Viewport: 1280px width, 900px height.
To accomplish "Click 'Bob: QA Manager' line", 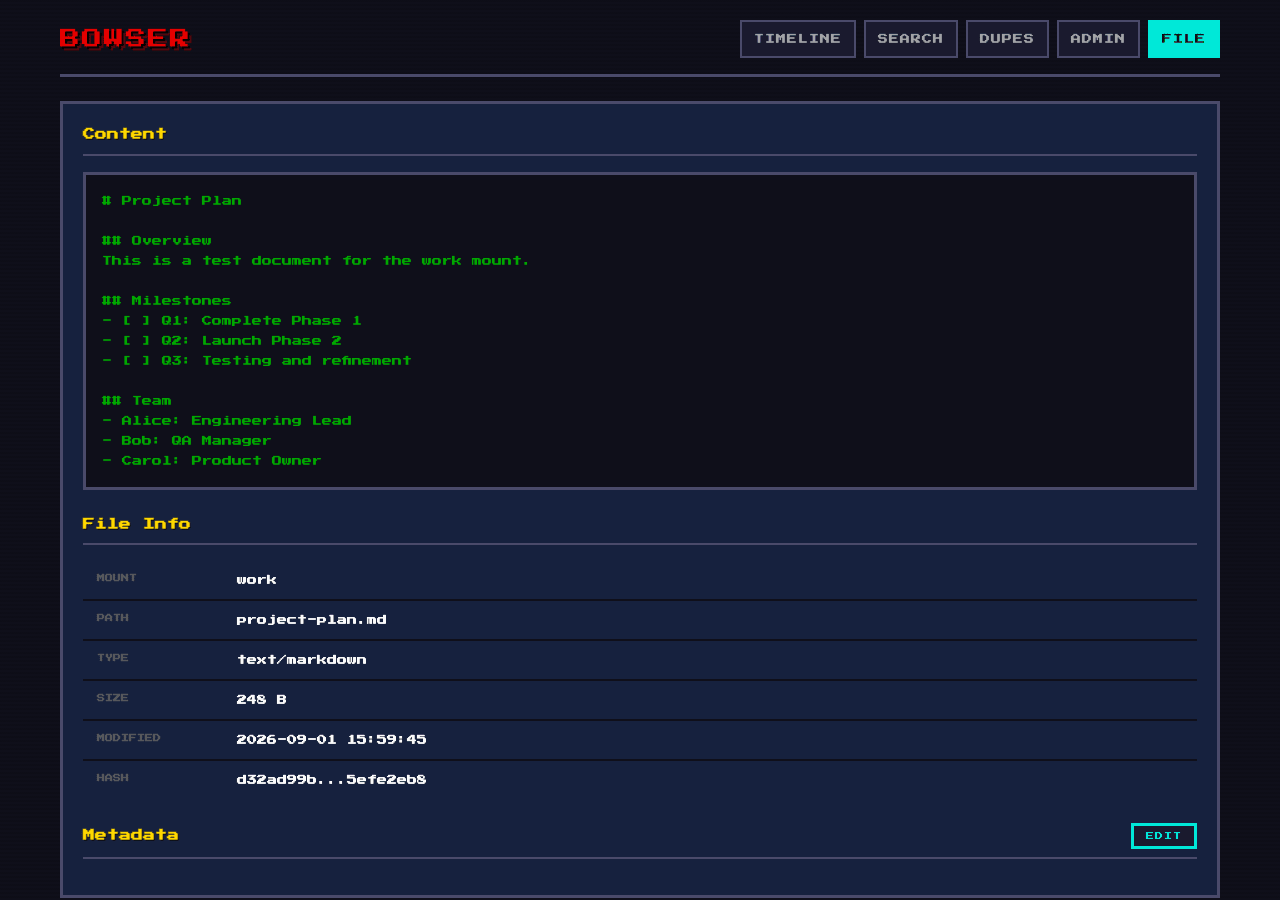I will point(187,441).
